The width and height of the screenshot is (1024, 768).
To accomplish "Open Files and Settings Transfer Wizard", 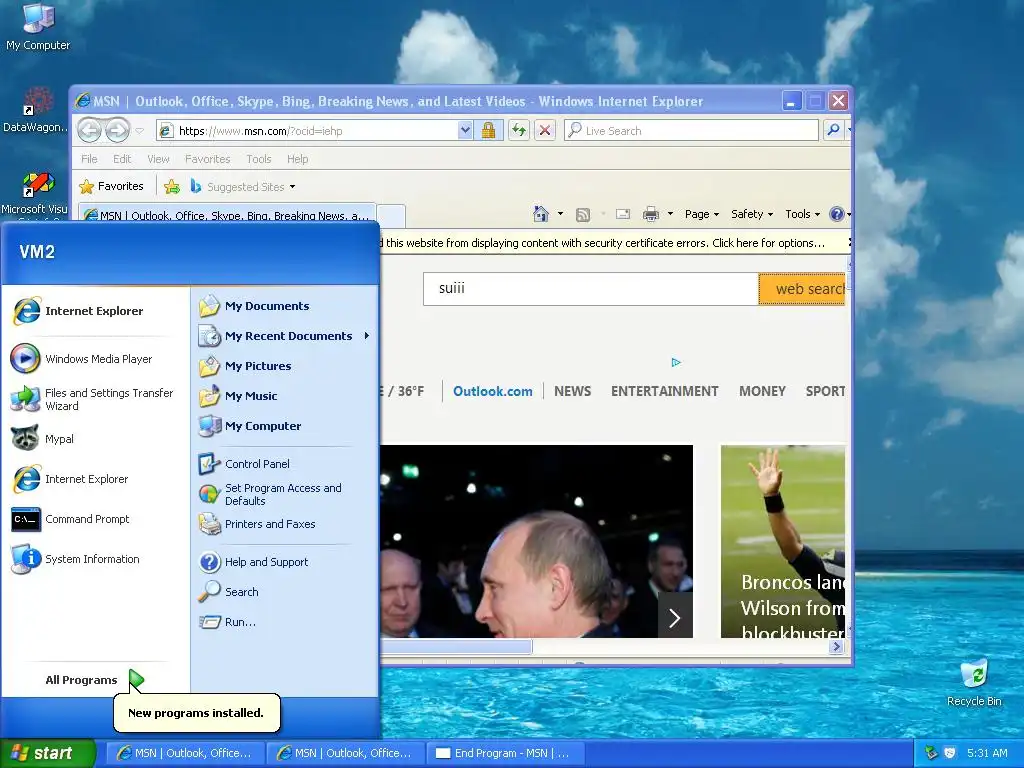I will coord(93,399).
